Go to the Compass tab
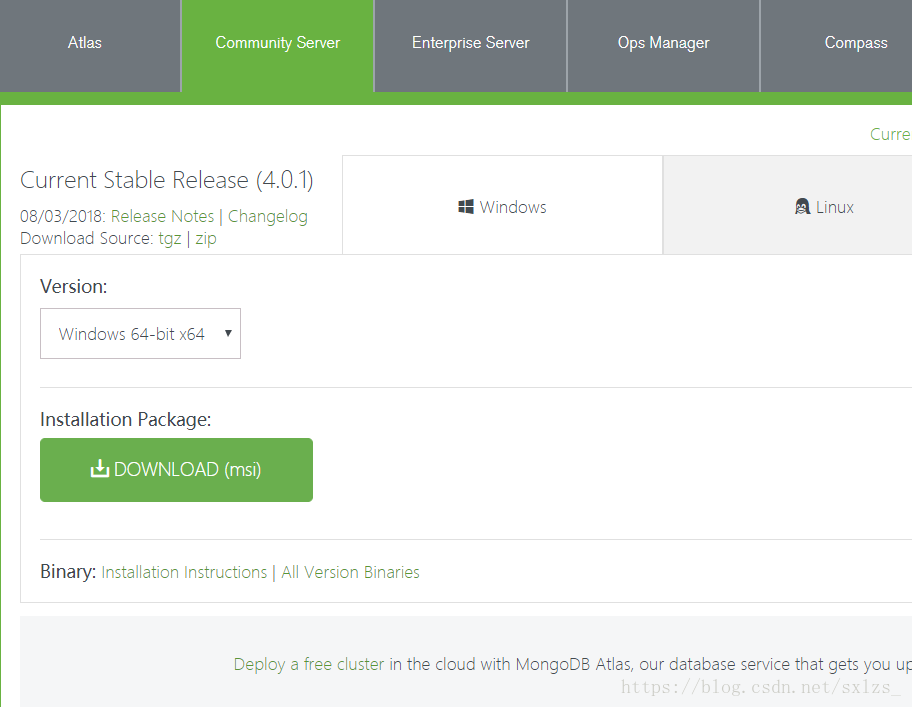 click(836, 45)
